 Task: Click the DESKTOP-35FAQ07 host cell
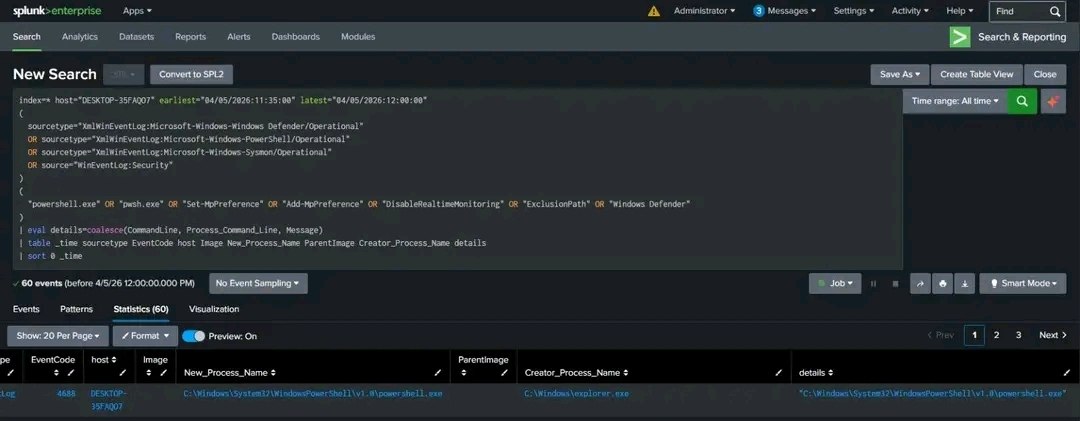(109, 400)
